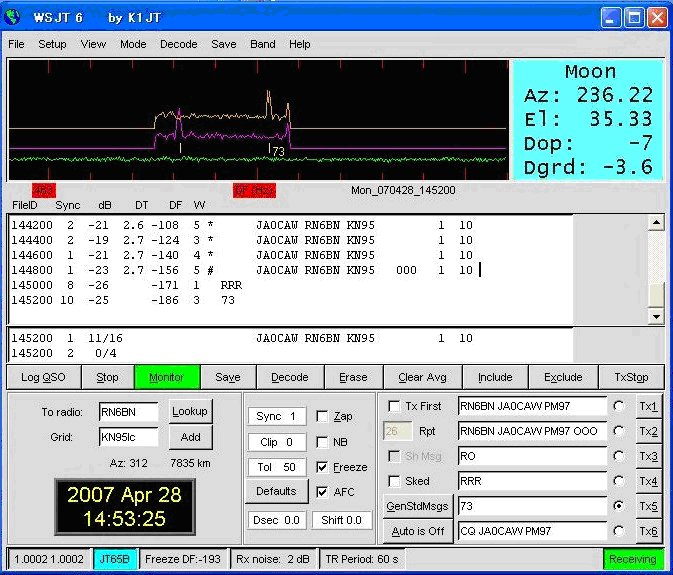Select the Tx4 RRR radio button
Image resolution: width=673 pixels, height=575 pixels.
click(x=618, y=481)
